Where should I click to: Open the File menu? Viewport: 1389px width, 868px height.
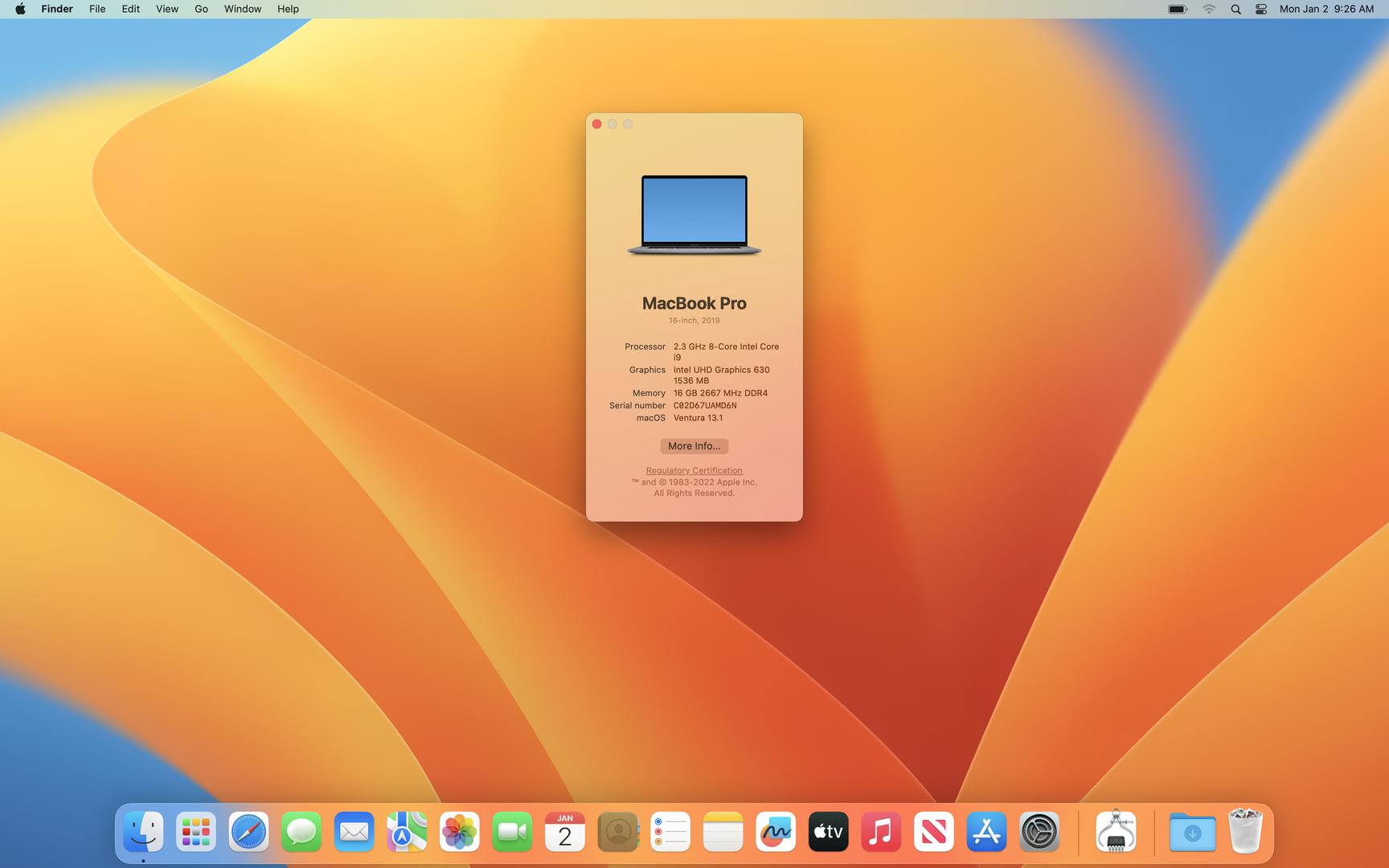(97, 9)
